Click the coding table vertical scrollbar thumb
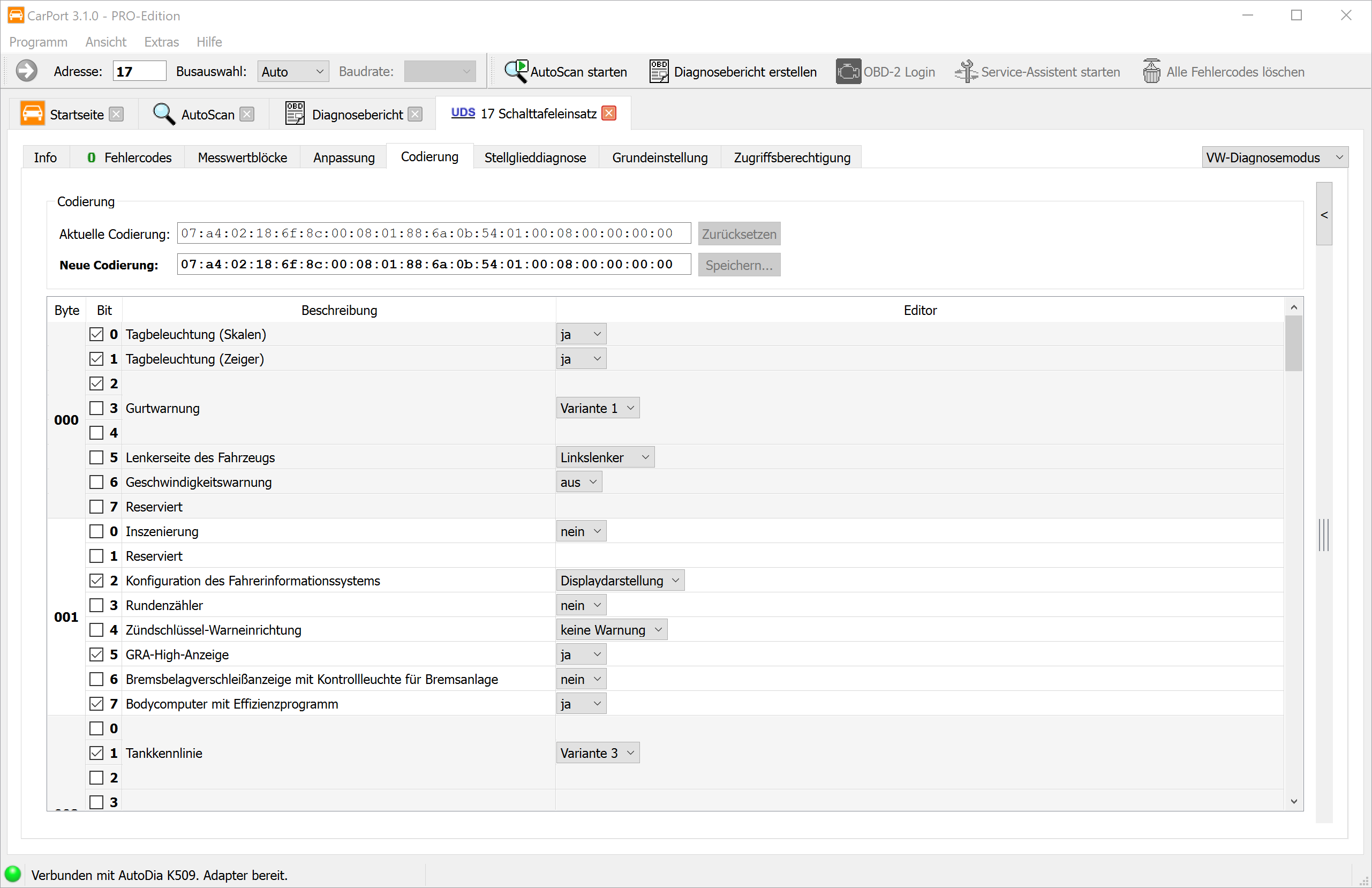Viewport: 1372px width, 888px height. [x=1293, y=343]
